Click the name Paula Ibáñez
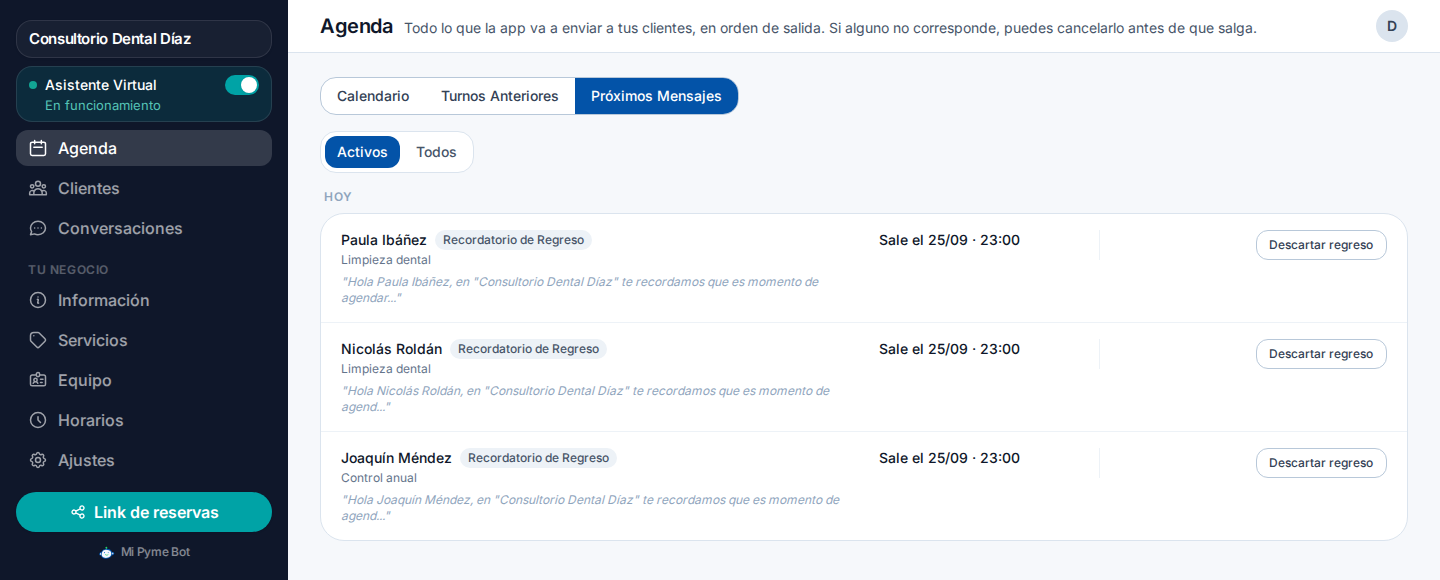Viewport: 1440px width, 580px height. (x=384, y=240)
